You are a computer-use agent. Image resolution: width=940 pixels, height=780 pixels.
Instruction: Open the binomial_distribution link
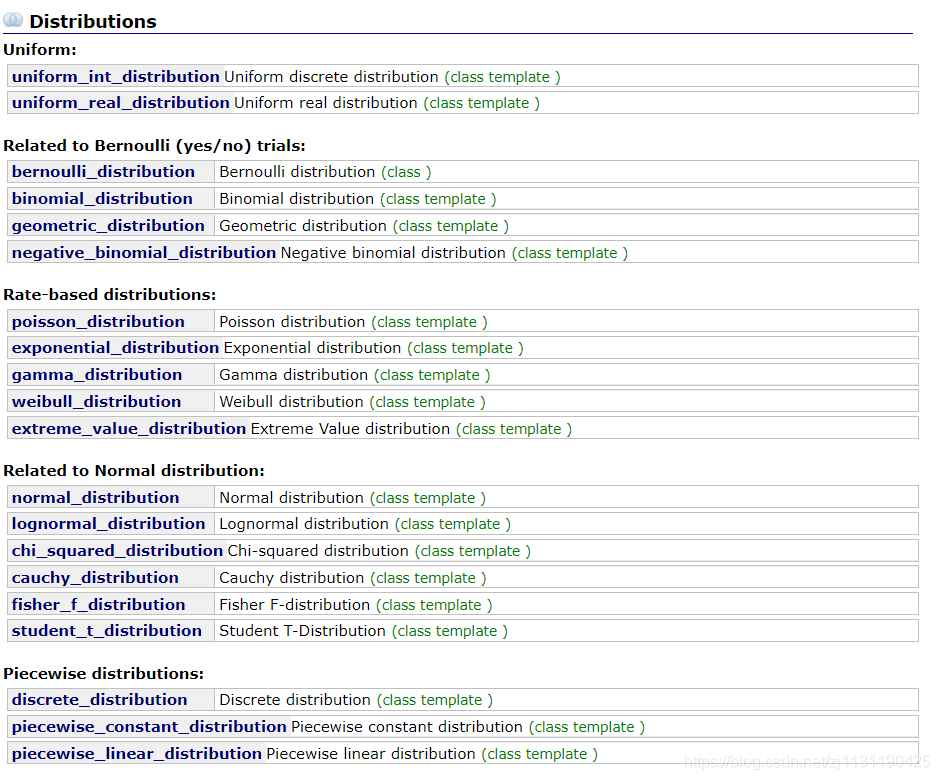pos(102,199)
